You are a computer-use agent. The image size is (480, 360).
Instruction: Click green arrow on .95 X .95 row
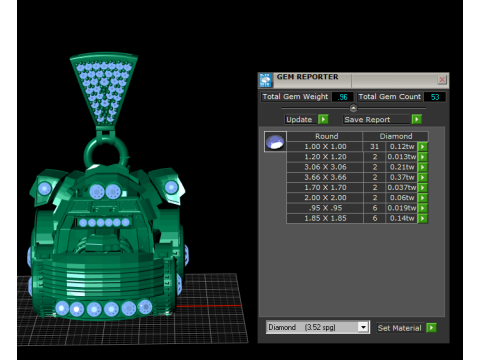[x=423, y=208]
